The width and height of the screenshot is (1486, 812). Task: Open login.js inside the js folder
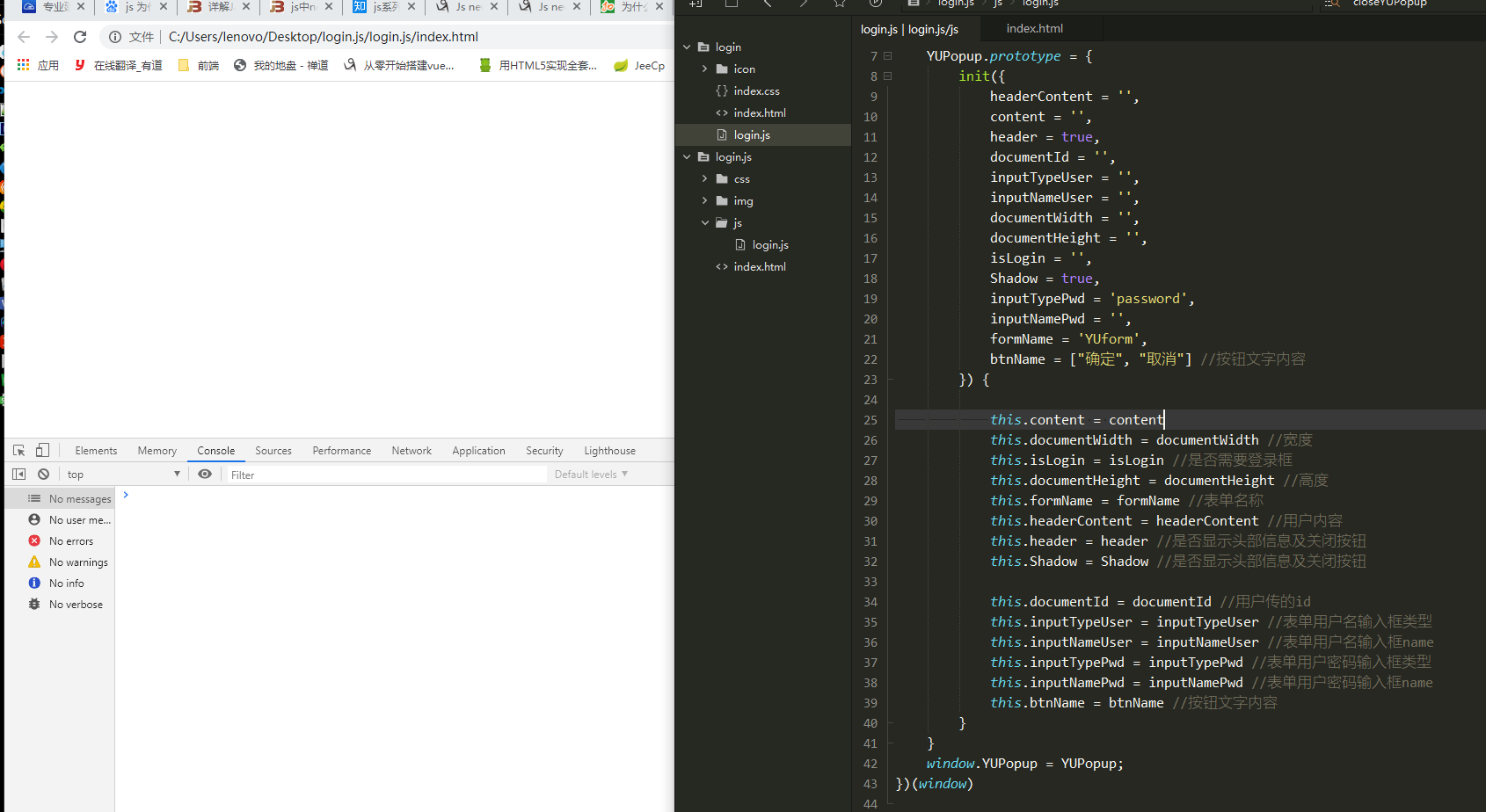click(x=770, y=244)
